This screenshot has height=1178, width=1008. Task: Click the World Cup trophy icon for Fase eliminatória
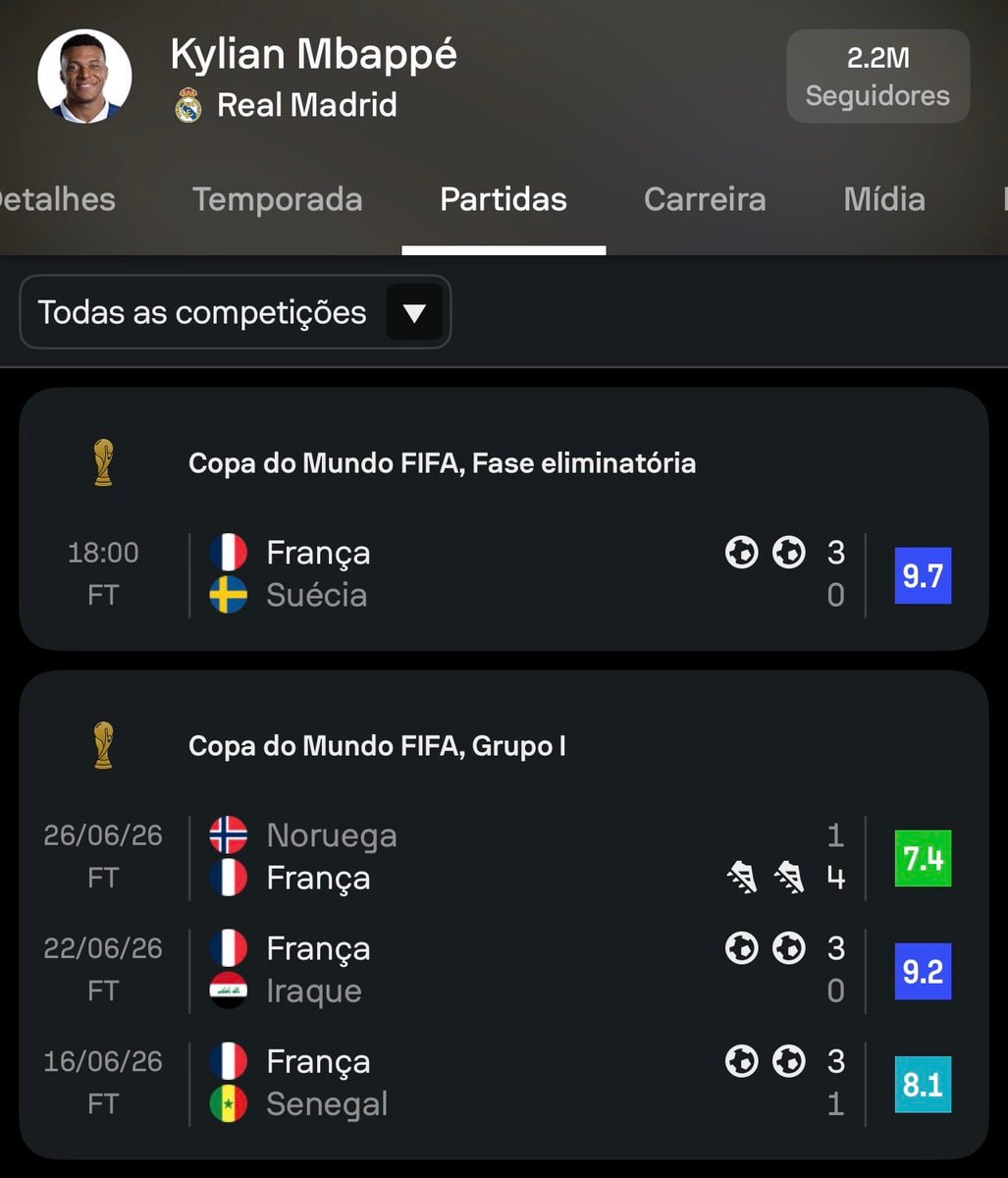click(x=103, y=462)
